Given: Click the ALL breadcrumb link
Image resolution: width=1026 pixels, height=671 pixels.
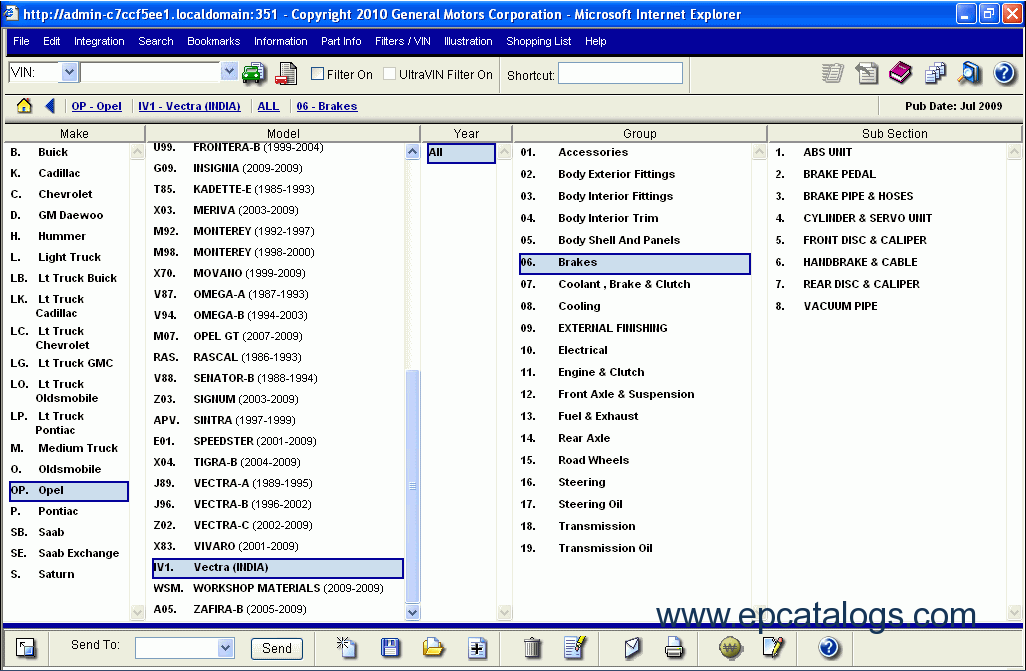Looking at the screenshot, I should [268, 106].
